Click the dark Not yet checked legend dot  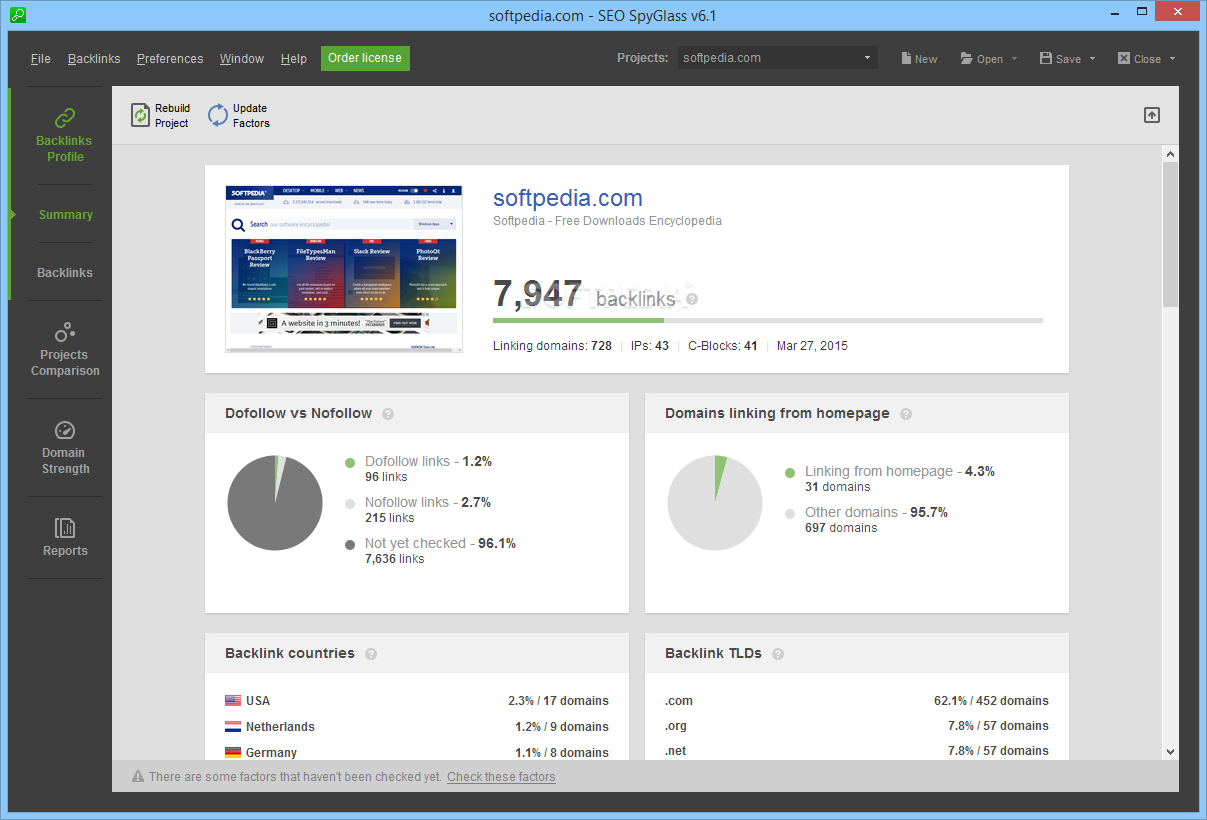point(350,545)
